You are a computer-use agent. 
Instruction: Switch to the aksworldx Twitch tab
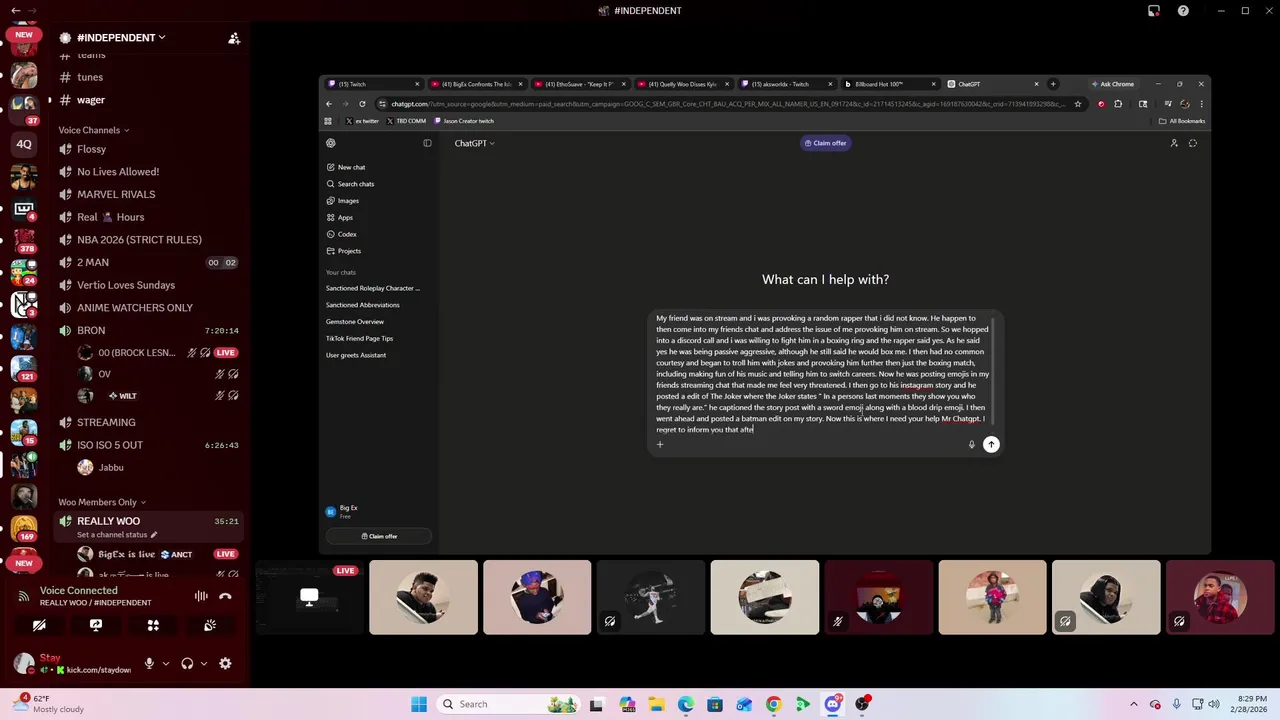point(787,84)
